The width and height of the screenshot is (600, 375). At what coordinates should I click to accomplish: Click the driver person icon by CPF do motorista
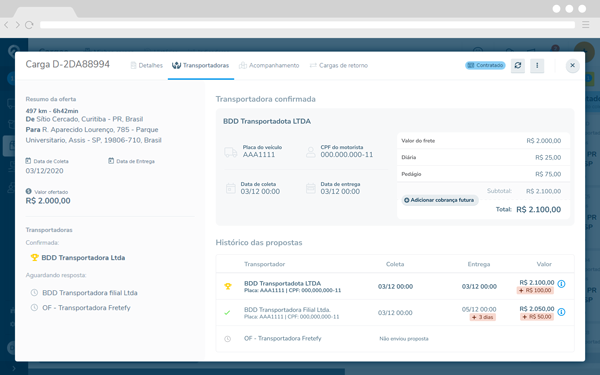click(311, 152)
